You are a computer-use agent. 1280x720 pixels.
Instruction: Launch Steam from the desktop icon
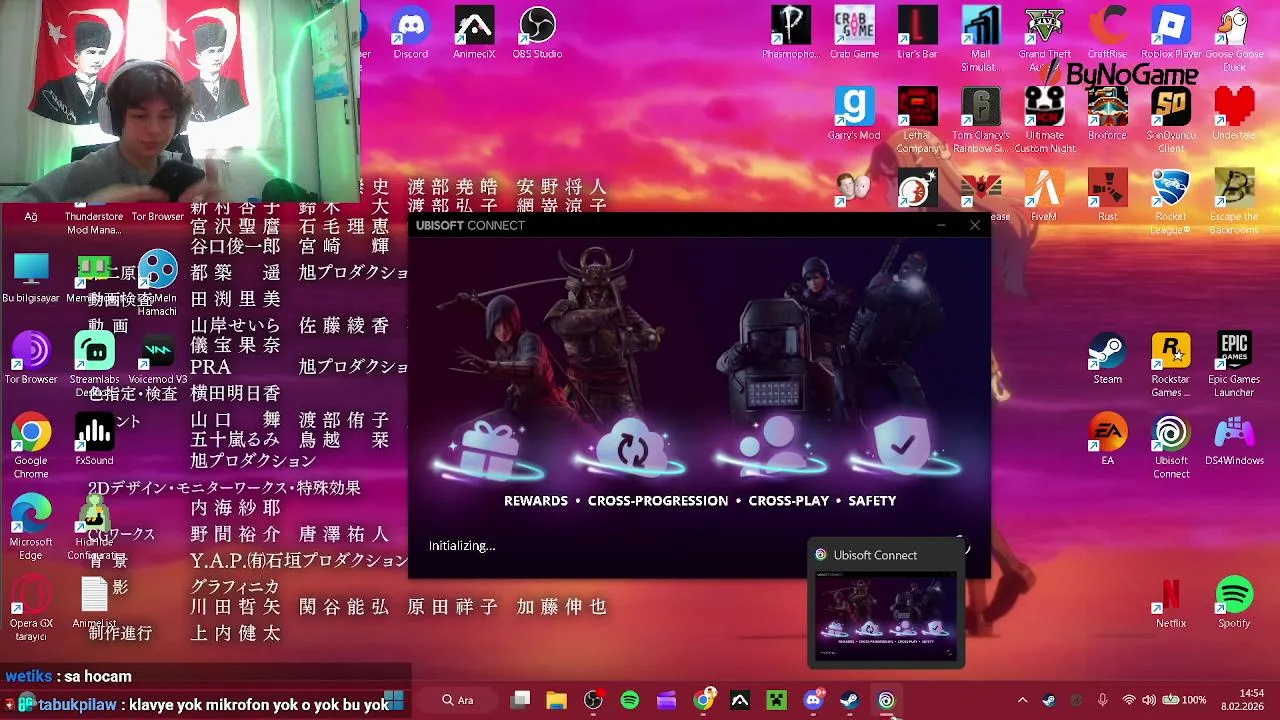tap(1107, 358)
